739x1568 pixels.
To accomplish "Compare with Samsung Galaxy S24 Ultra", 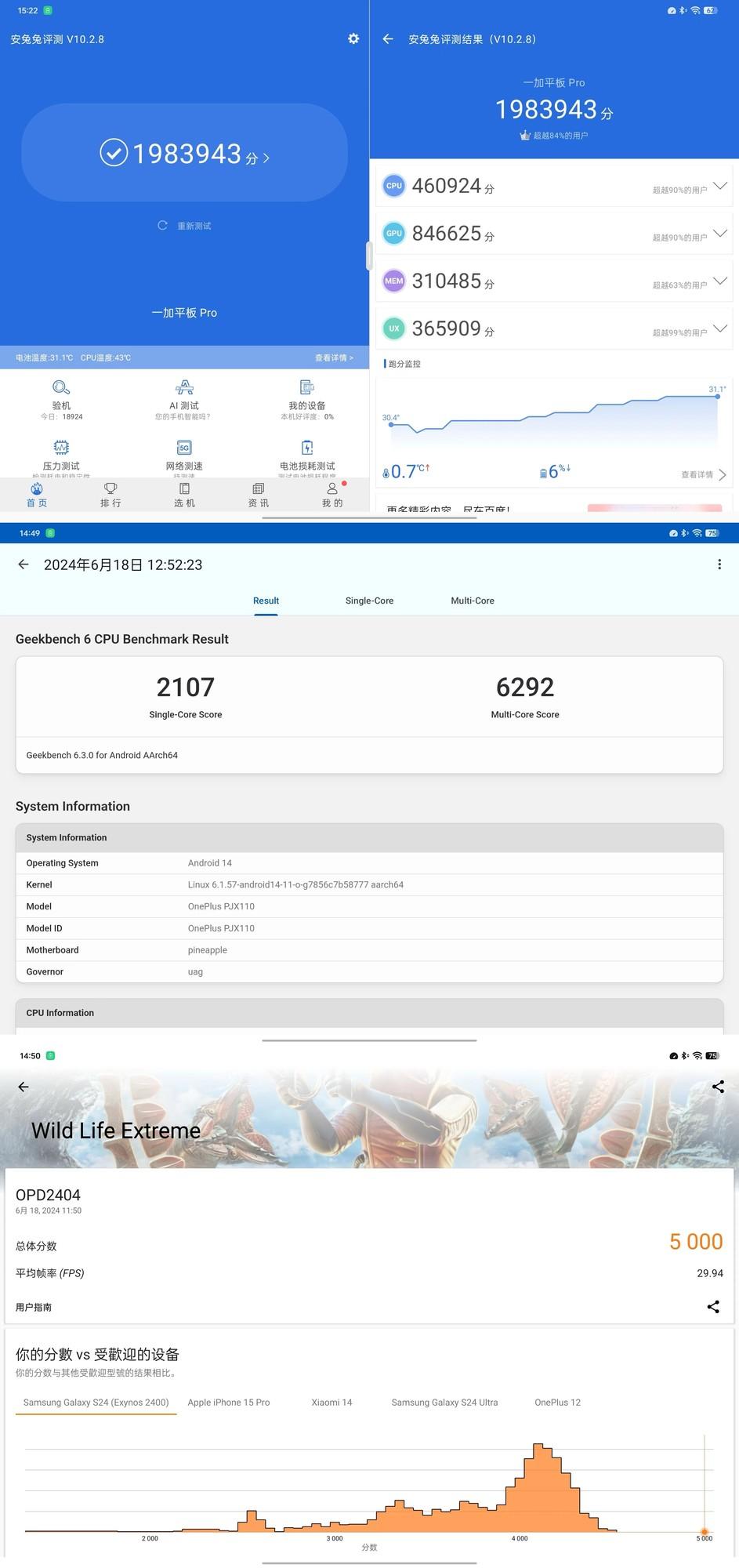I will click(x=444, y=1403).
